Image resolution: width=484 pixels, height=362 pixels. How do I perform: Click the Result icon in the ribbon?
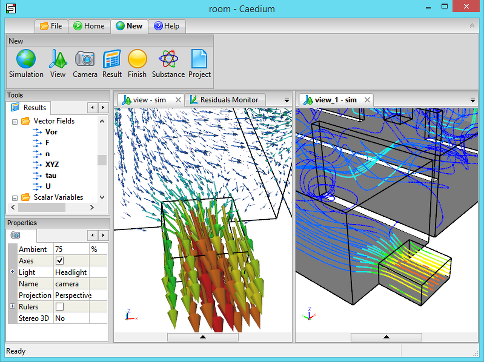point(112,63)
